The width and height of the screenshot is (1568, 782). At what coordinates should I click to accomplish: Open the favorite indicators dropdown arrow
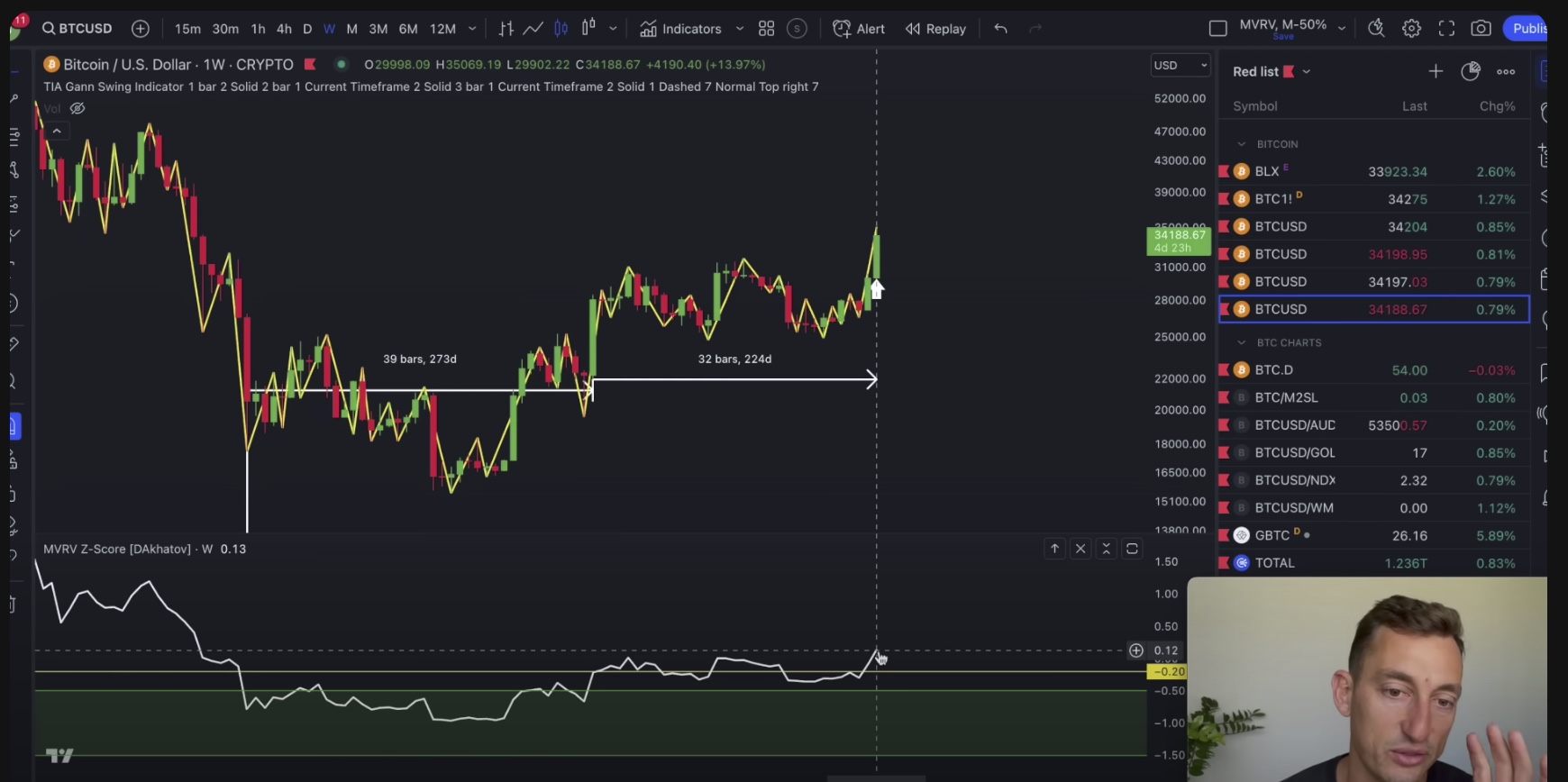coord(740,29)
